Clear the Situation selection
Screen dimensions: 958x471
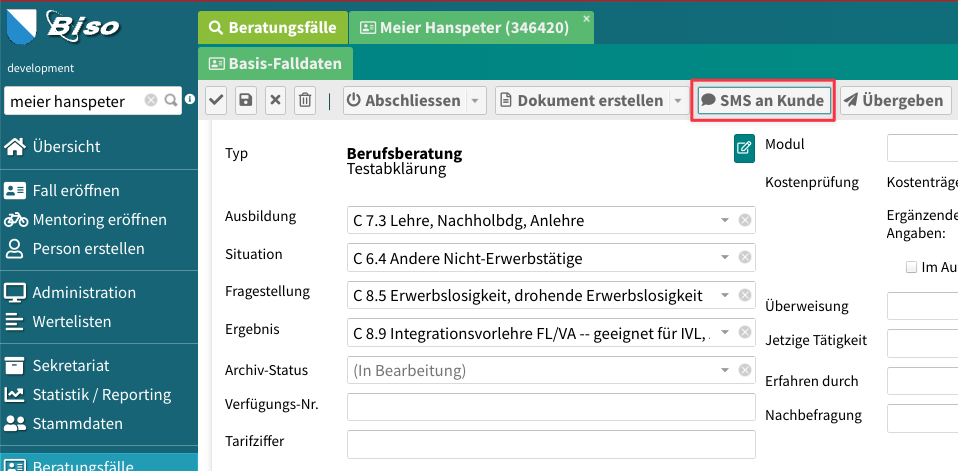[x=745, y=258]
